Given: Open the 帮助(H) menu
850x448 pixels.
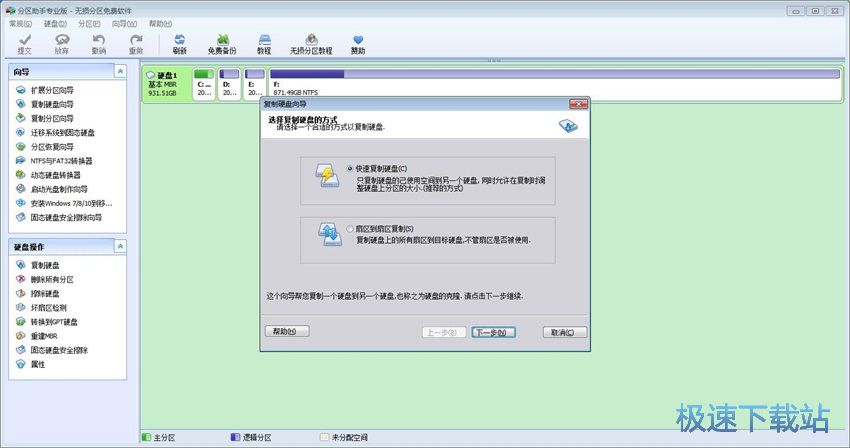Looking at the screenshot, I should click(x=160, y=23).
